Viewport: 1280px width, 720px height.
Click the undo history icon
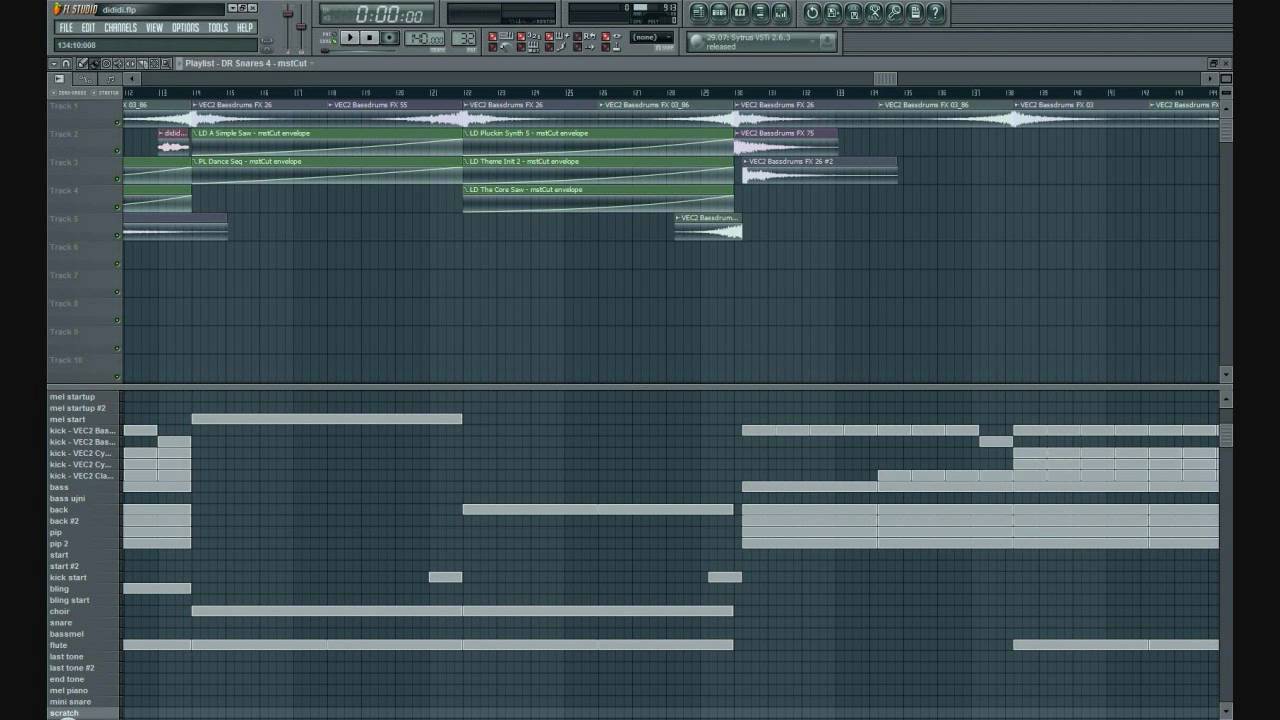click(812, 13)
